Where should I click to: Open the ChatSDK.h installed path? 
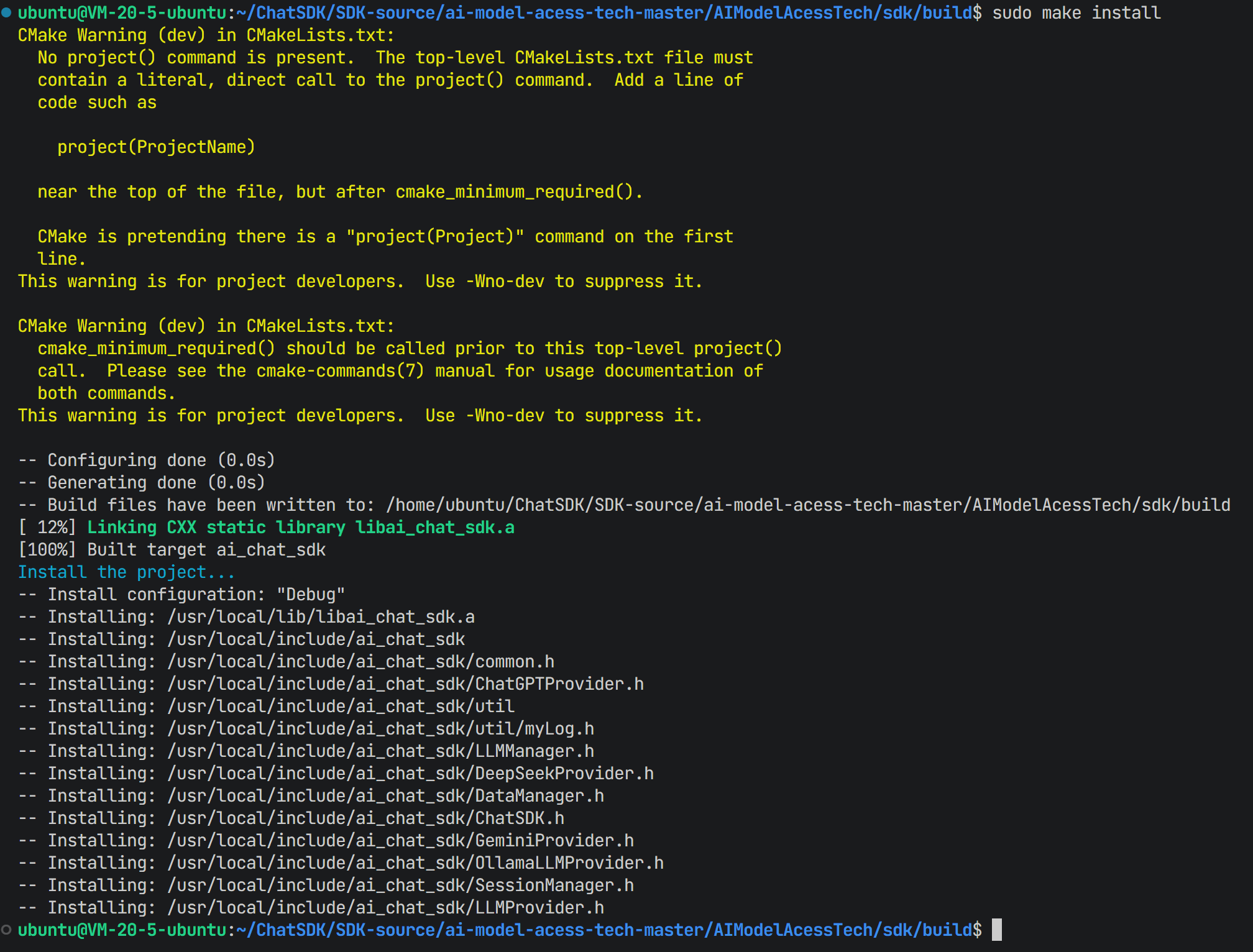point(365,818)
